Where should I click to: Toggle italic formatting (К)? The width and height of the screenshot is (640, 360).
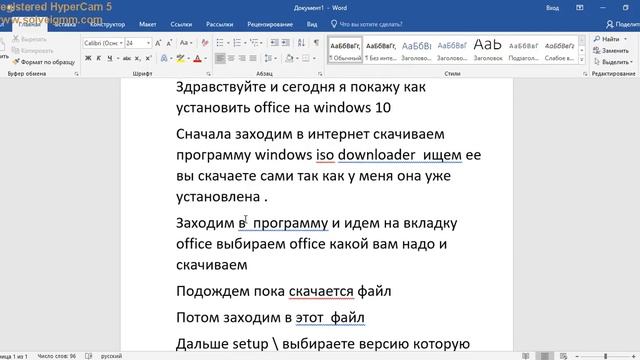pyautogui.click(x=98, y=58)
